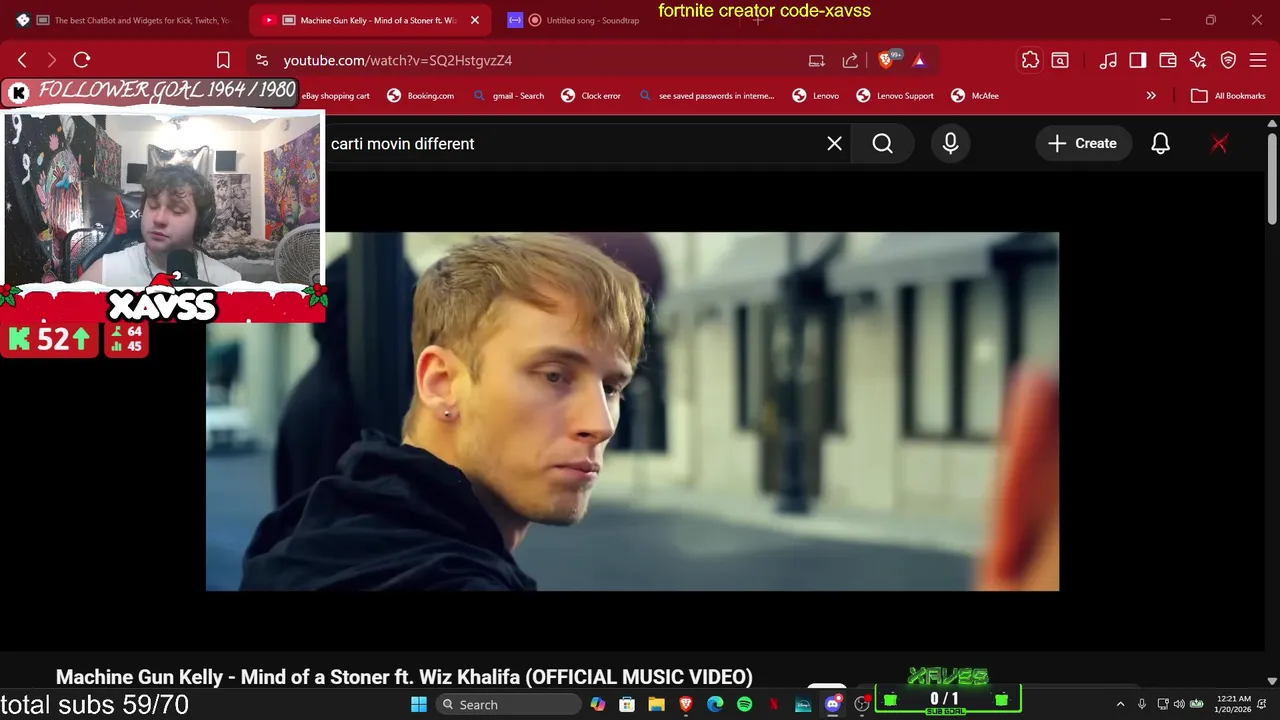Show hidden bookmarks with the double chevron
The image size is (1280, 720).
click(1151, 96)
